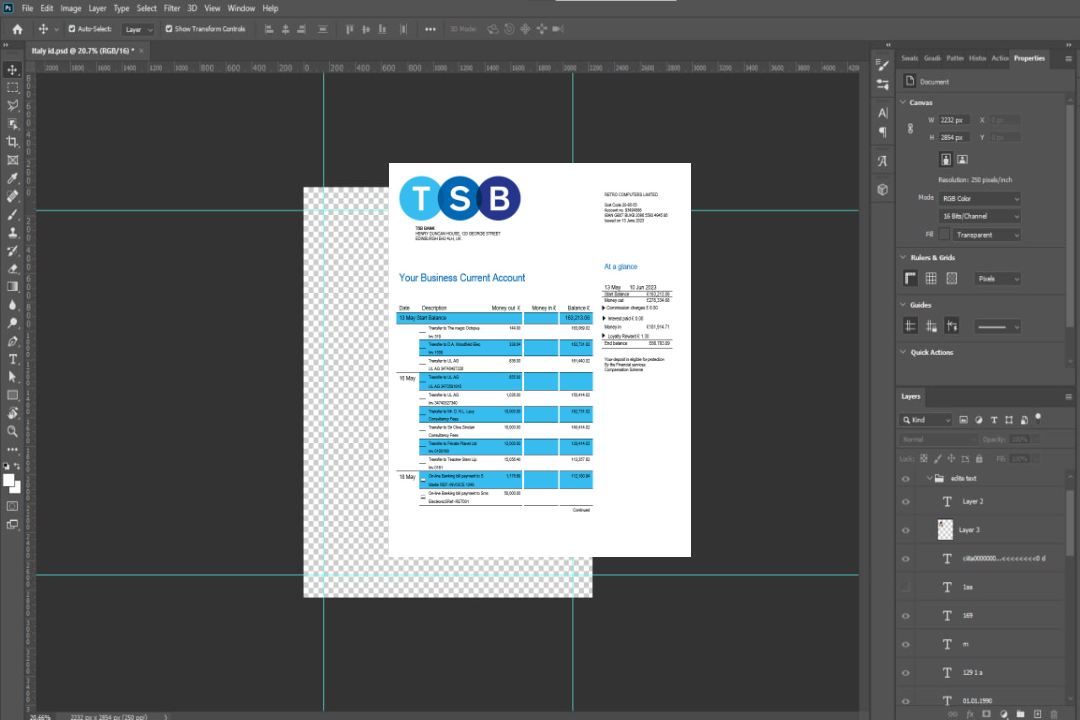Viewport: 1080px width, 720px height.
Task: Open the Window menu
Action: click(241, 8)
